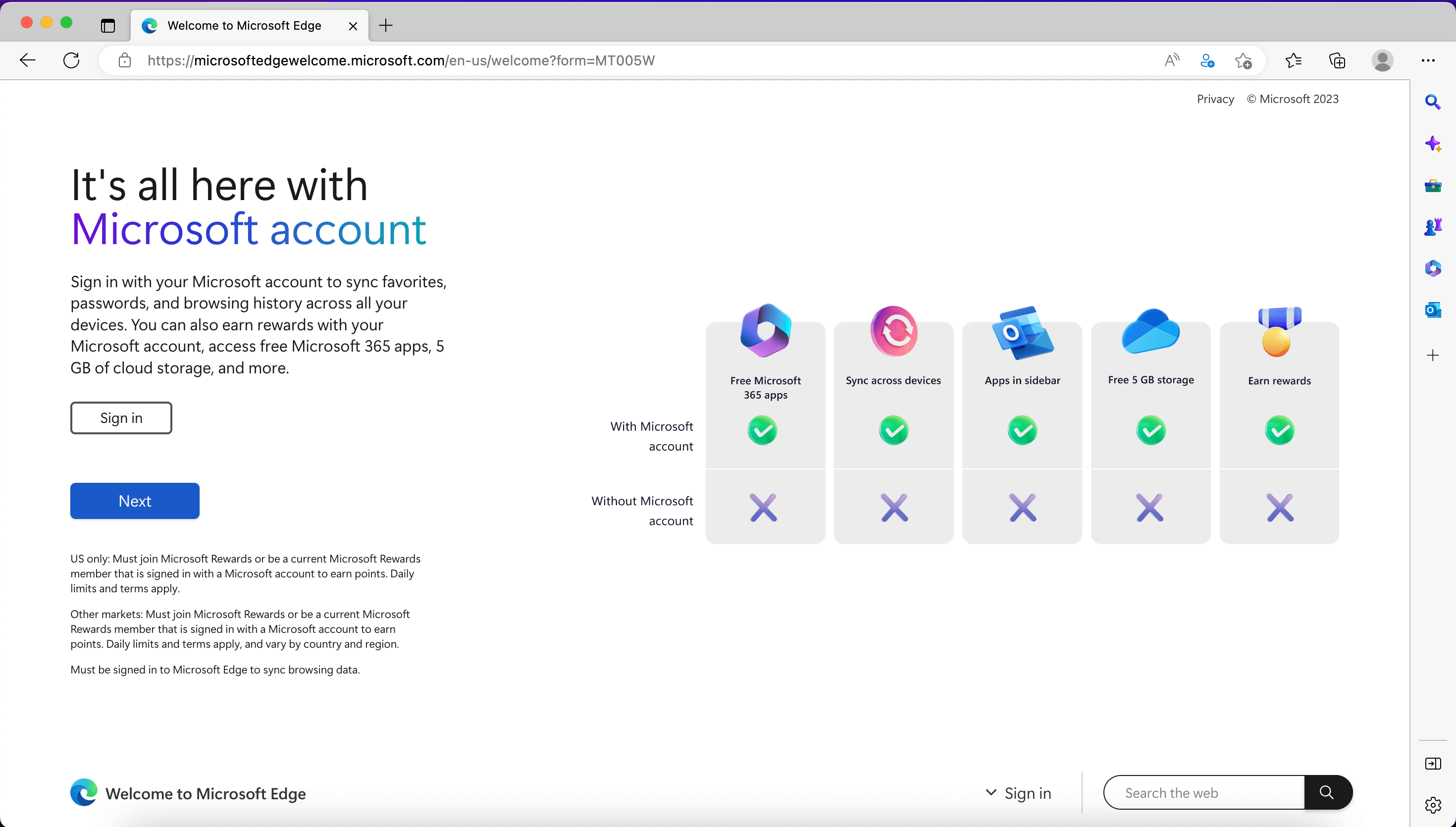Image resolution: width=1456 pixels, height=827 pixels.
Task: Click the Free 5 GB storage label
Action: [1150, 380]
